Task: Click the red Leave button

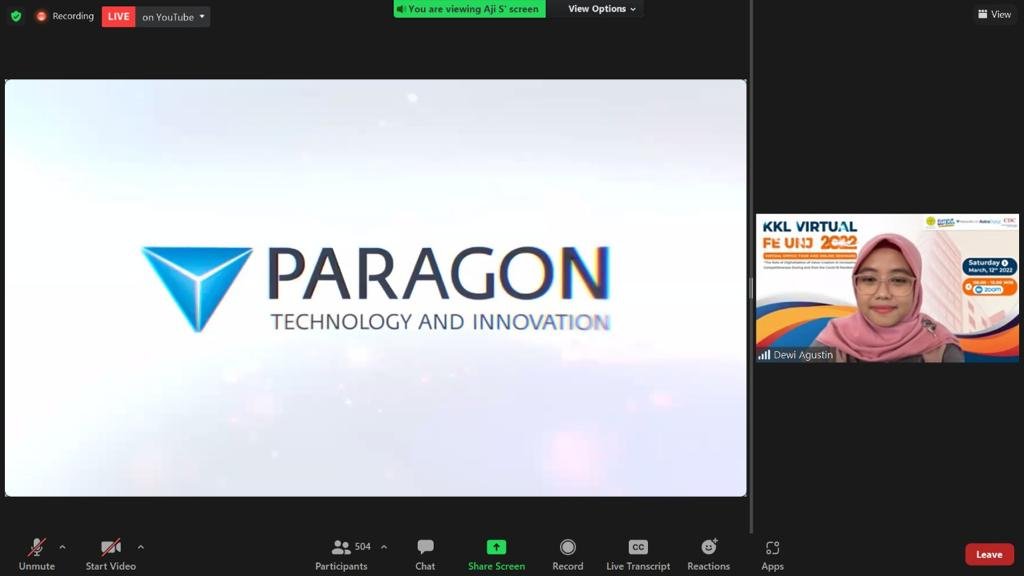Action: 989,554
